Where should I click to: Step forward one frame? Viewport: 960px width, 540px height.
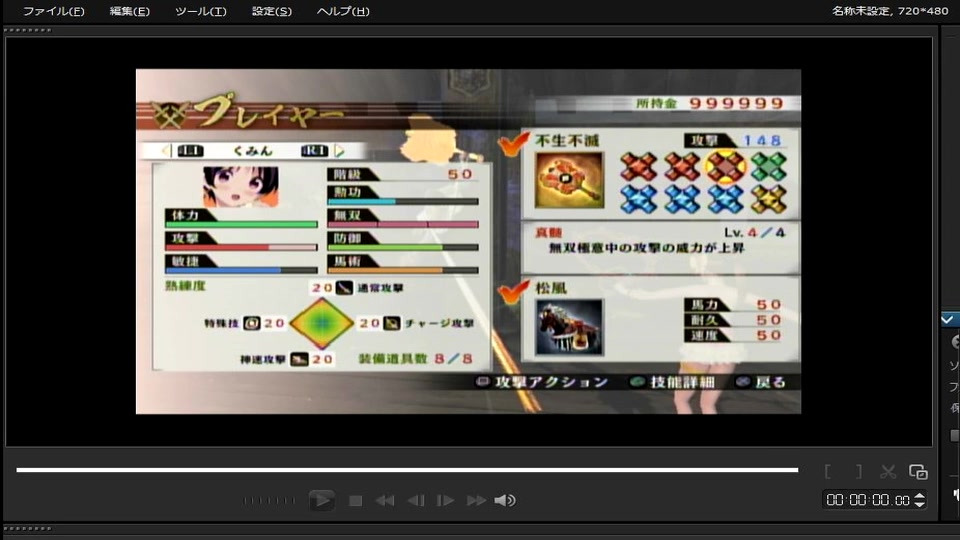[x=445, y=501]
